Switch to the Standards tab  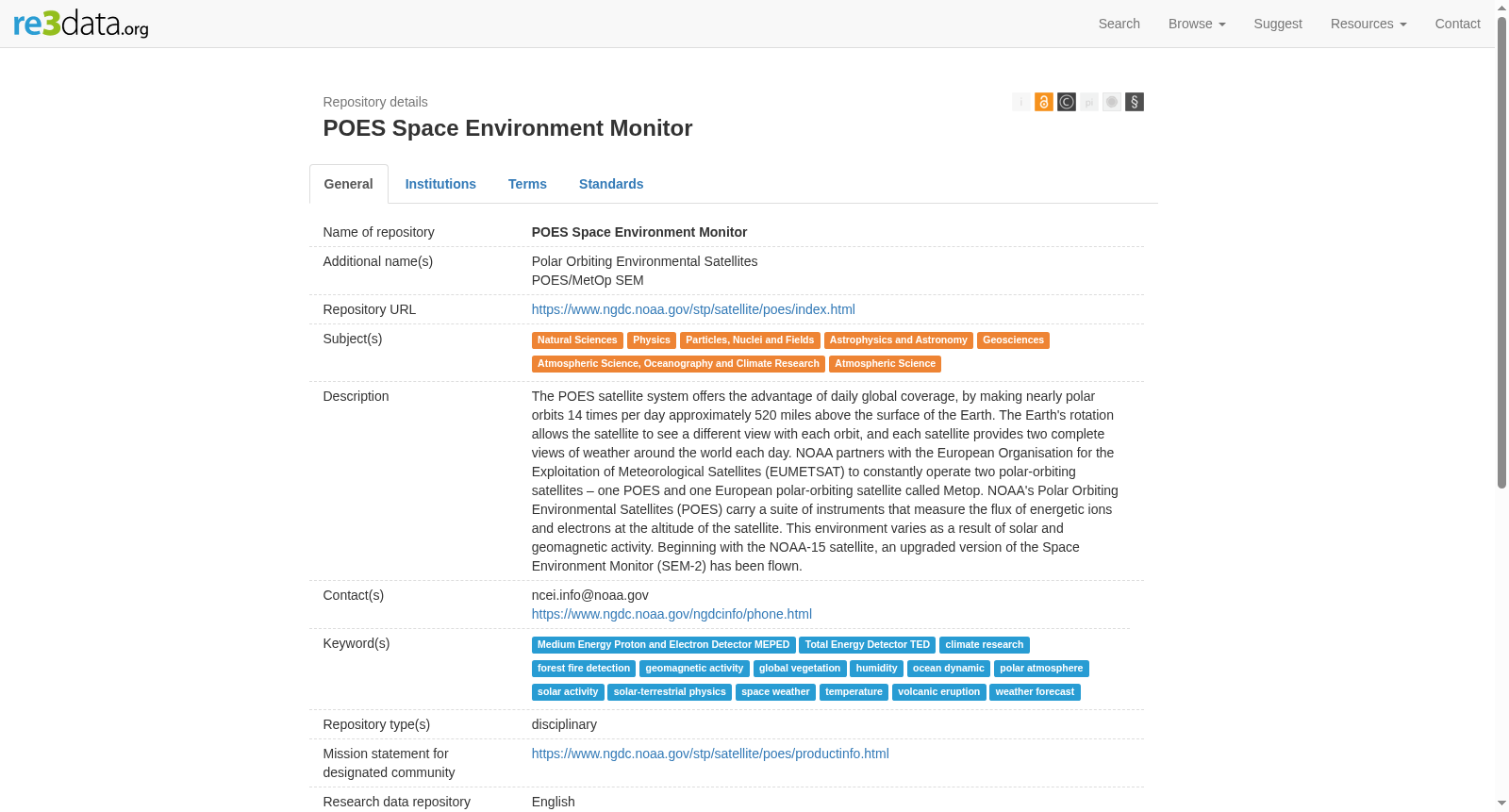coord(611,184)
